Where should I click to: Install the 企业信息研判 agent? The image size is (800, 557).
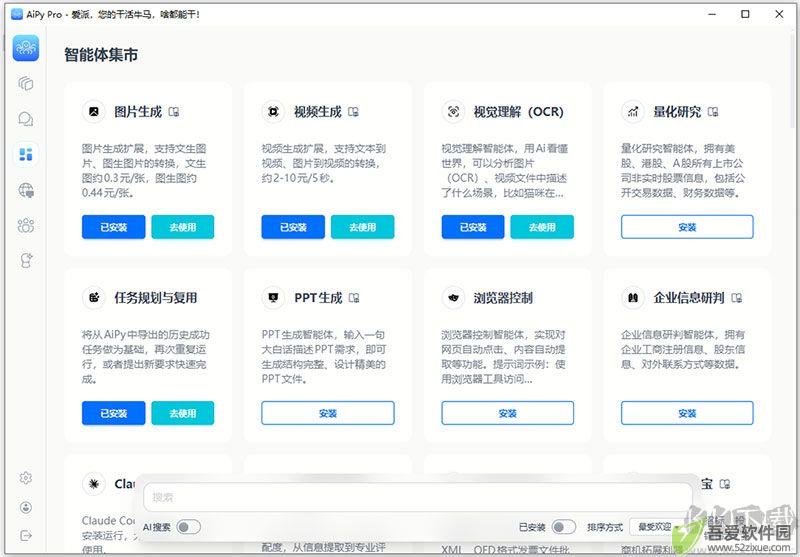[687, 413]
